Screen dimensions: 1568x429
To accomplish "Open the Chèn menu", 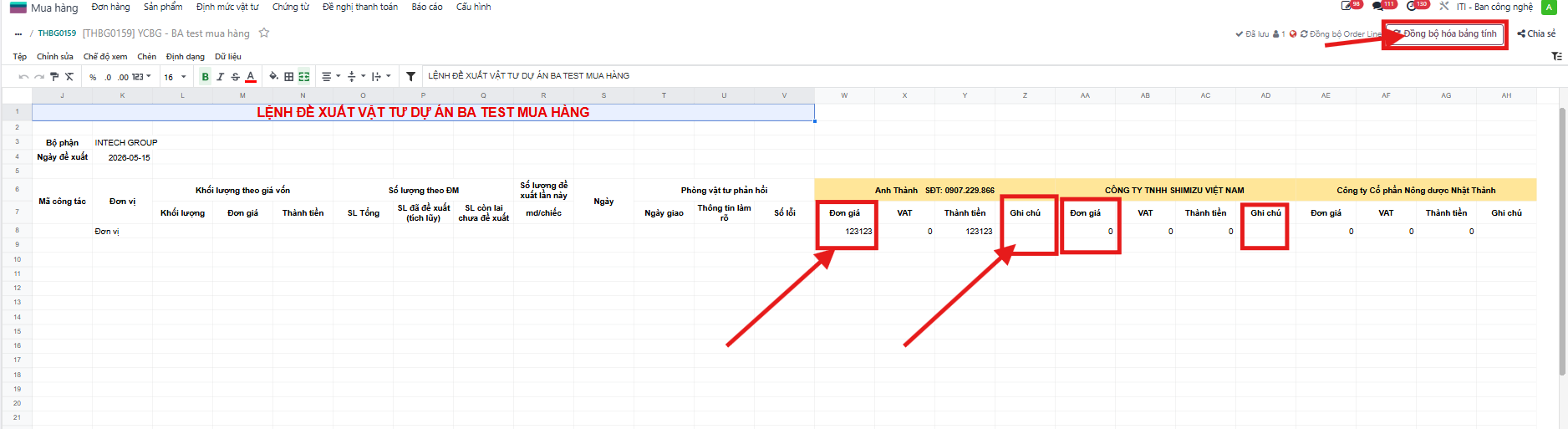I will (147, 57).
